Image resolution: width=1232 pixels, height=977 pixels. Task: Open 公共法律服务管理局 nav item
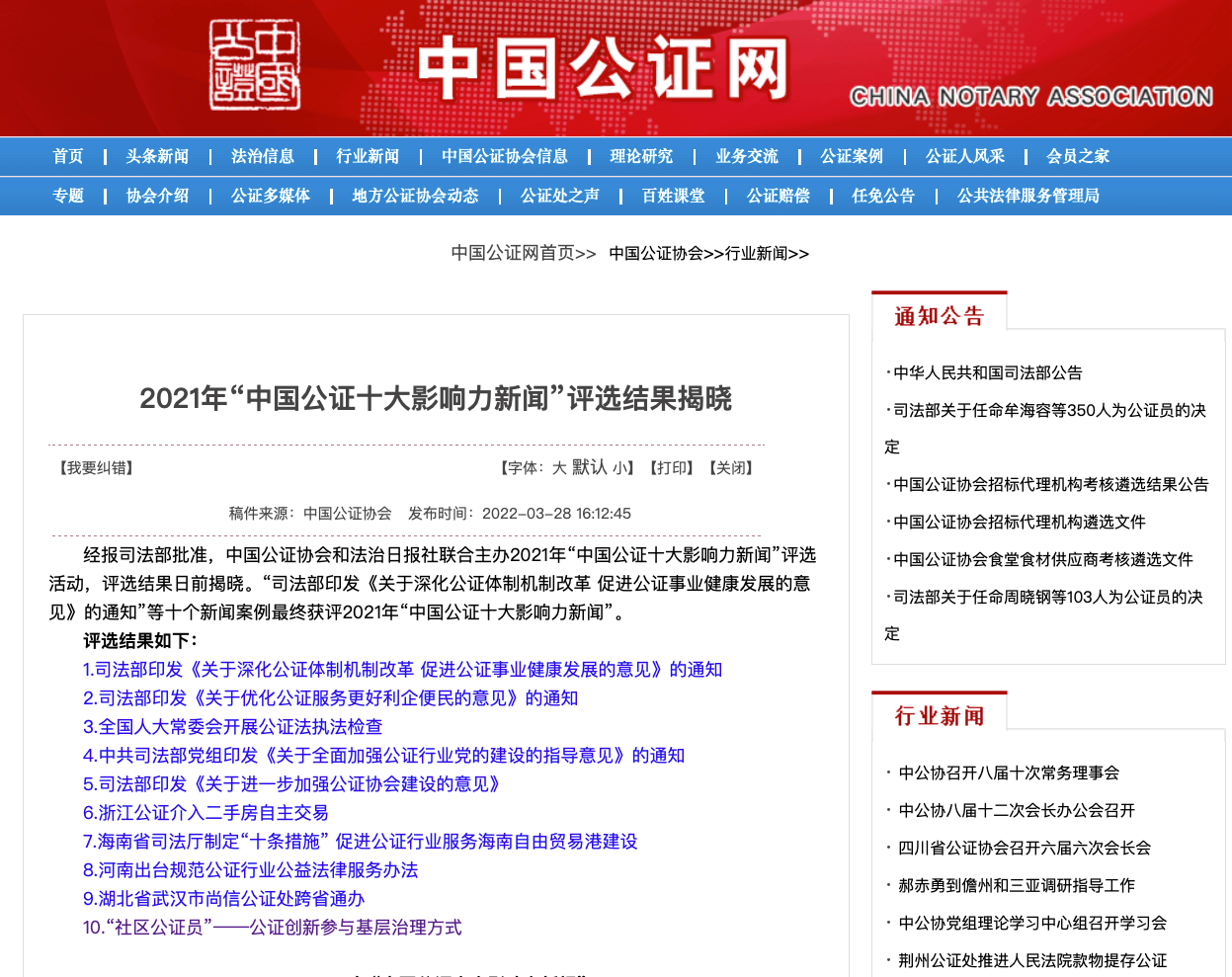coord(1028,196)
